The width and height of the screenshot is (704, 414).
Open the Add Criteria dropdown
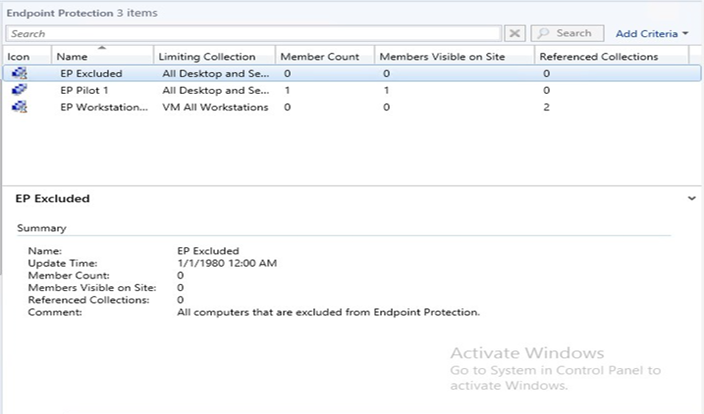click(x=652, y=34)
